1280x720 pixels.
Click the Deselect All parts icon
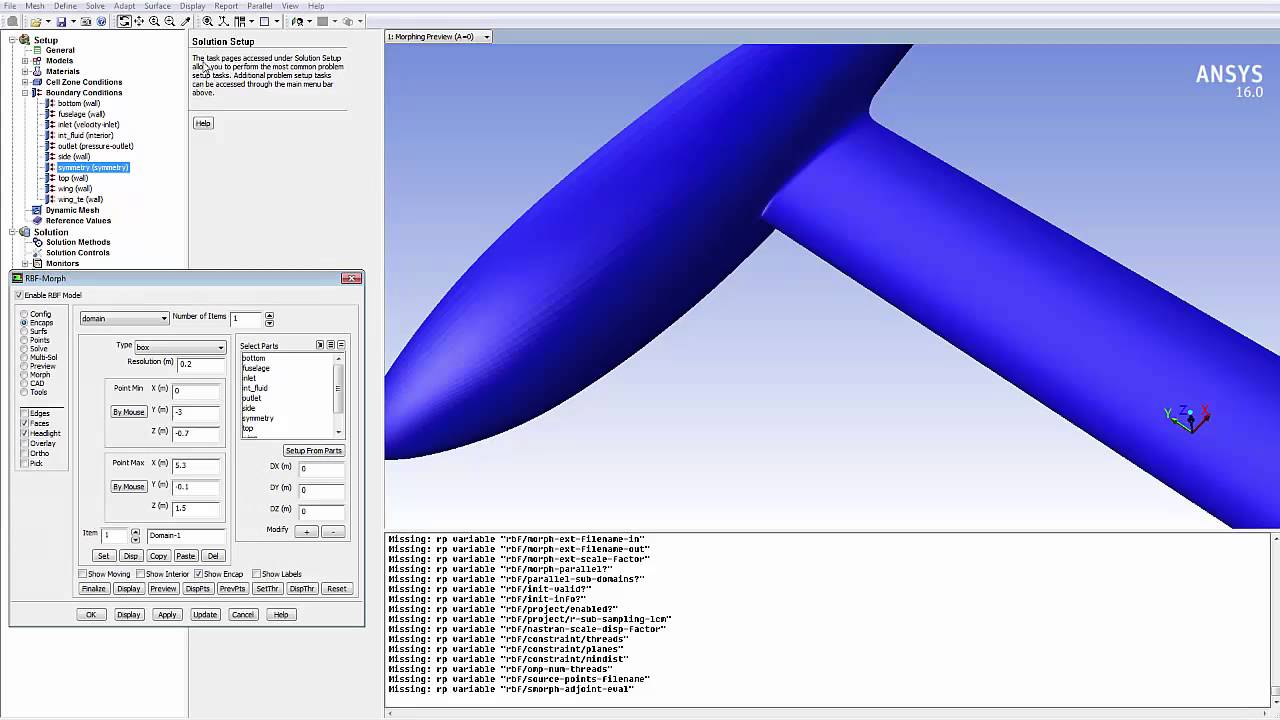click(341, 345)
